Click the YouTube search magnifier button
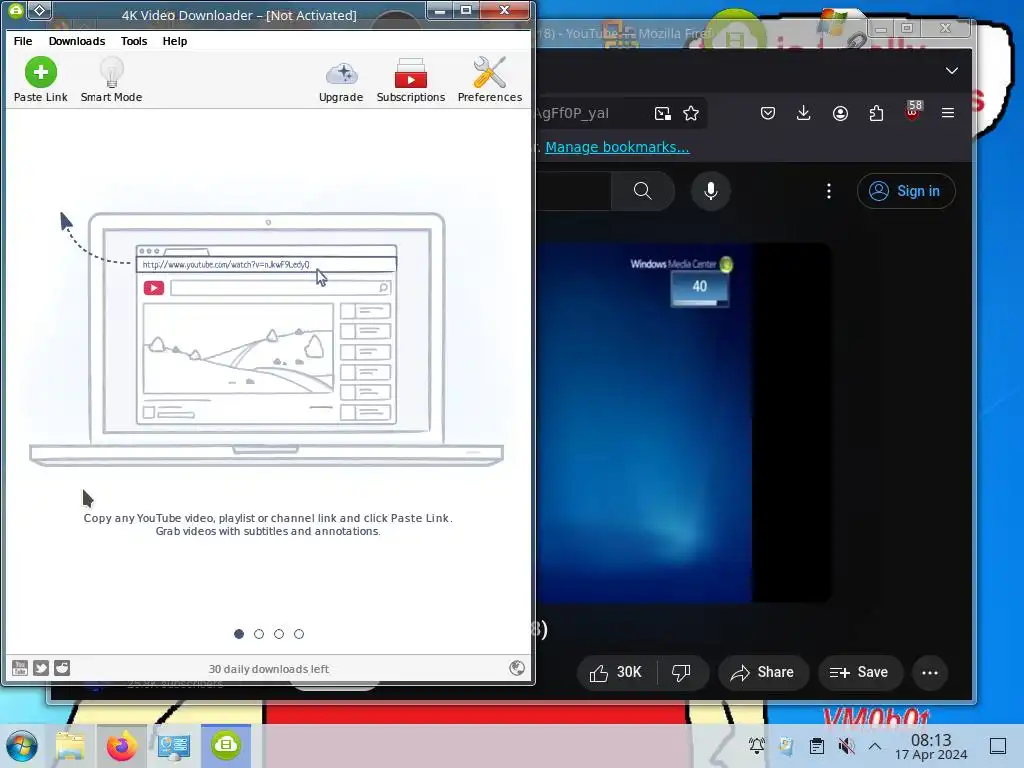The height and width of the screenshot is (768, 1024). click(x=643, y=191)
